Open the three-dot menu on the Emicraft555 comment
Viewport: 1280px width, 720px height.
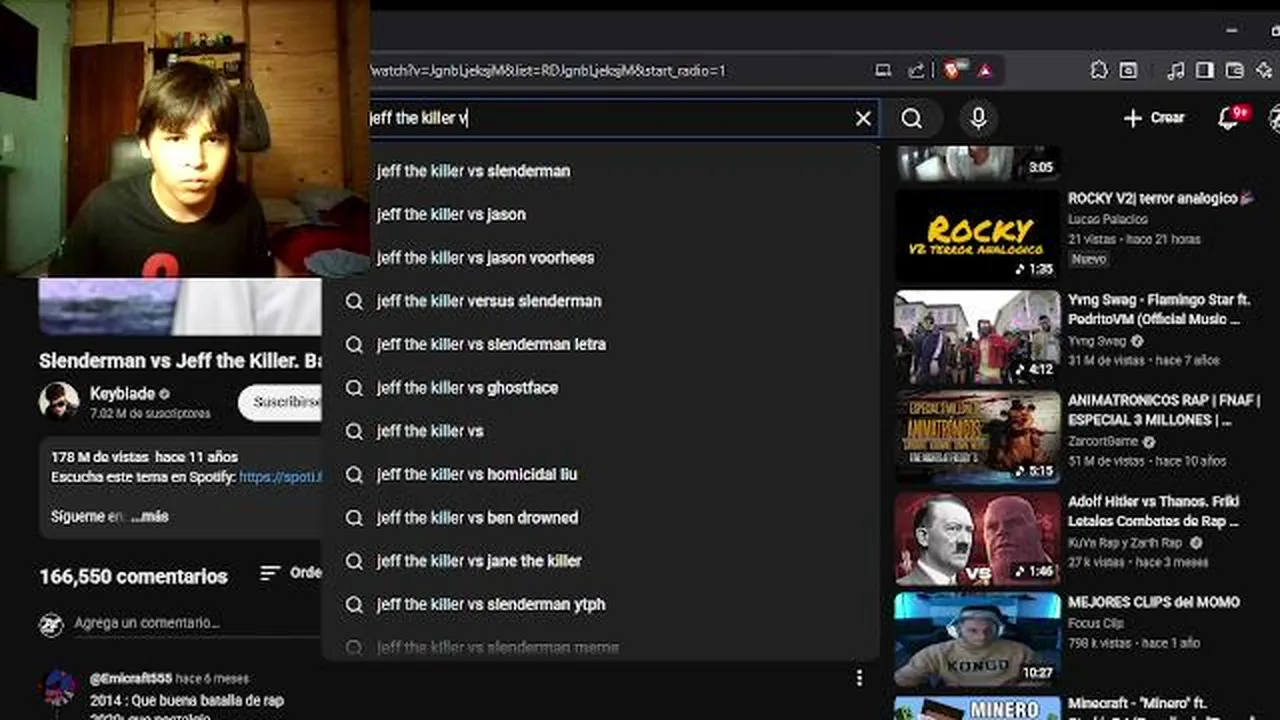point(859,678)
